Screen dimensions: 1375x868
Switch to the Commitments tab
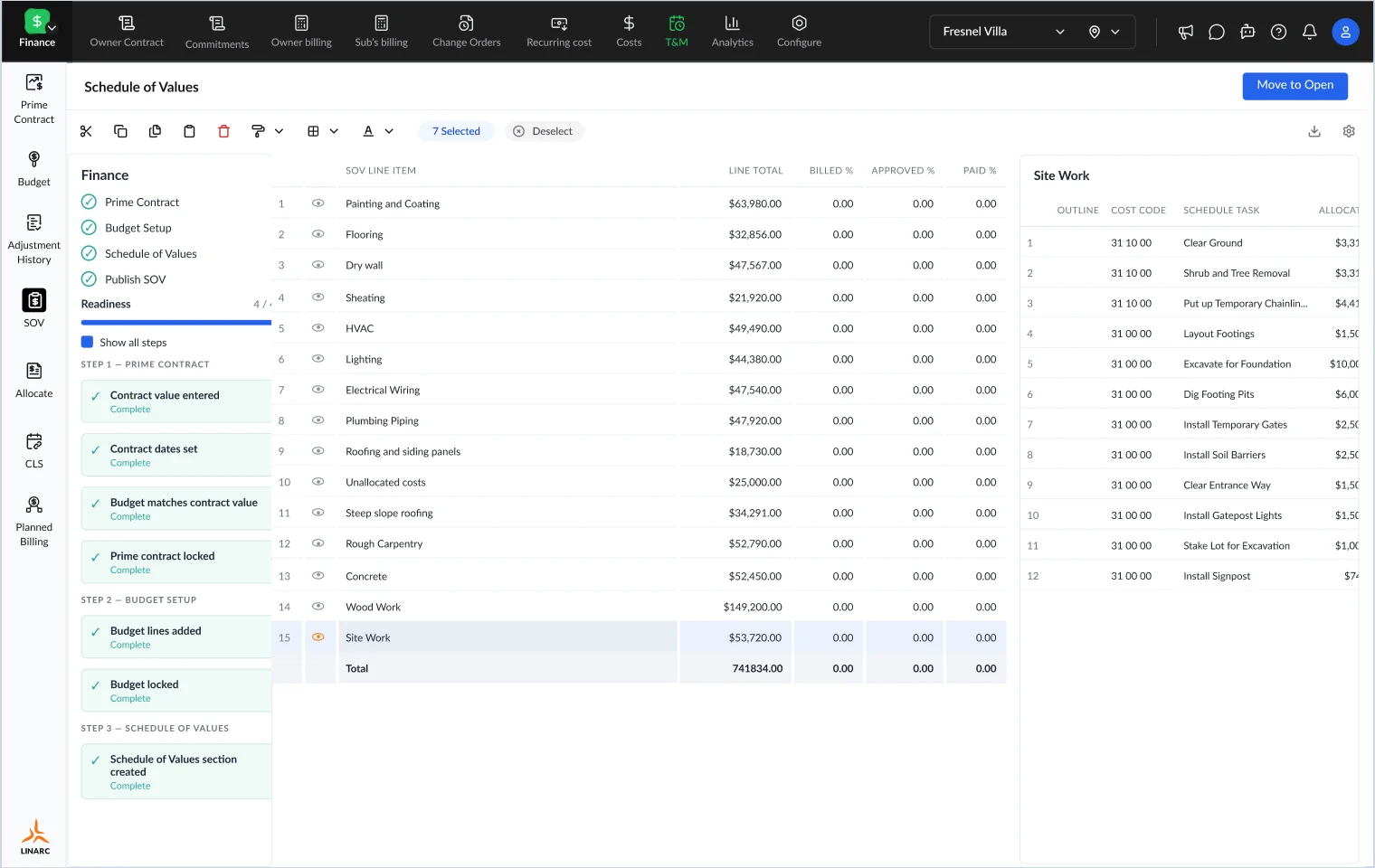click(x=217, y=32)
